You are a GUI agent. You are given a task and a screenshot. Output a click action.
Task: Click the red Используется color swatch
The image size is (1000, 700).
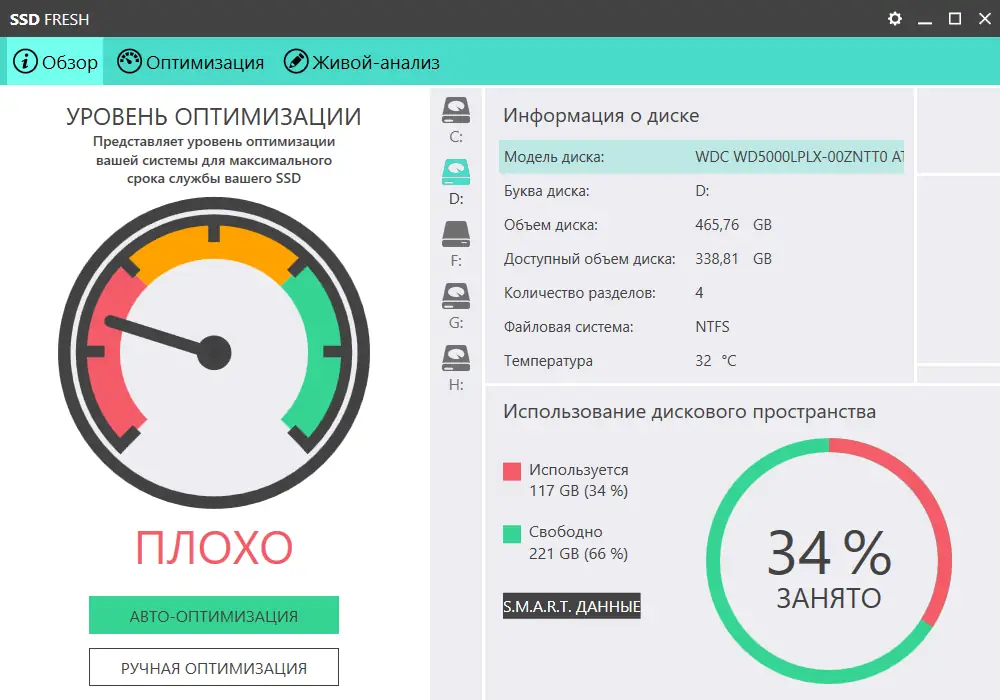point(512,471)
